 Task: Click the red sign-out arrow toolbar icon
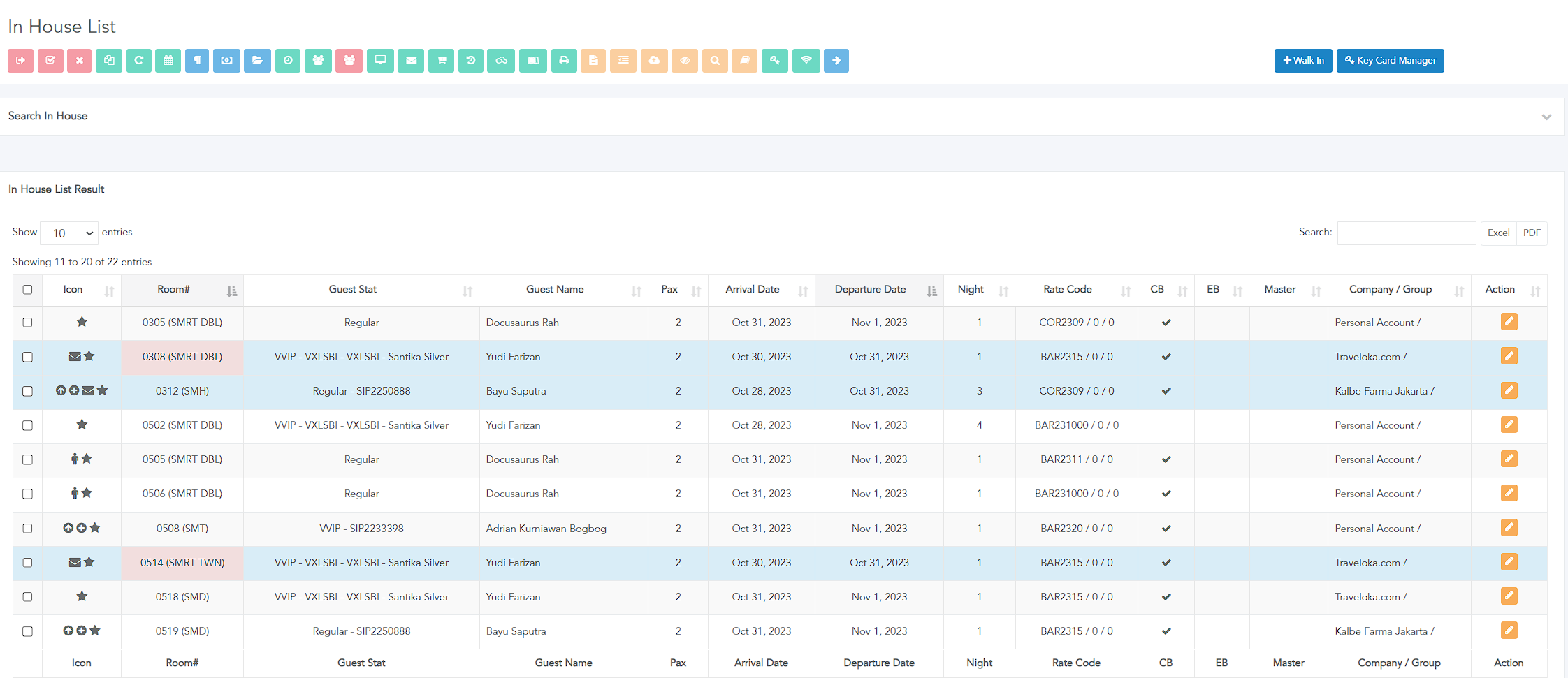(21, 61)
